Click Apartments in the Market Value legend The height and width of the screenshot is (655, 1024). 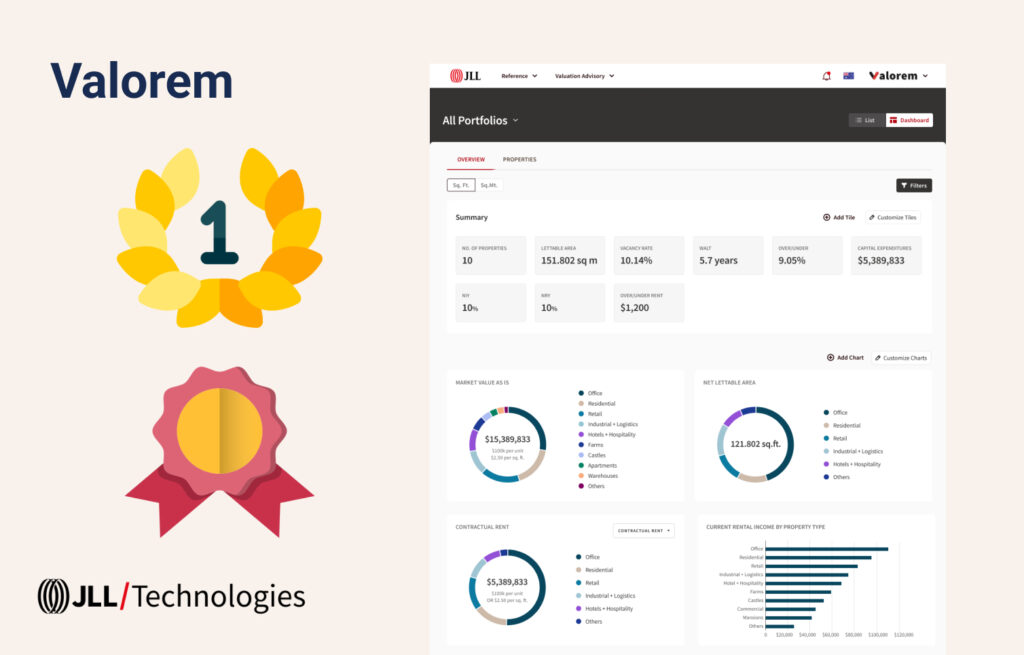602,466
